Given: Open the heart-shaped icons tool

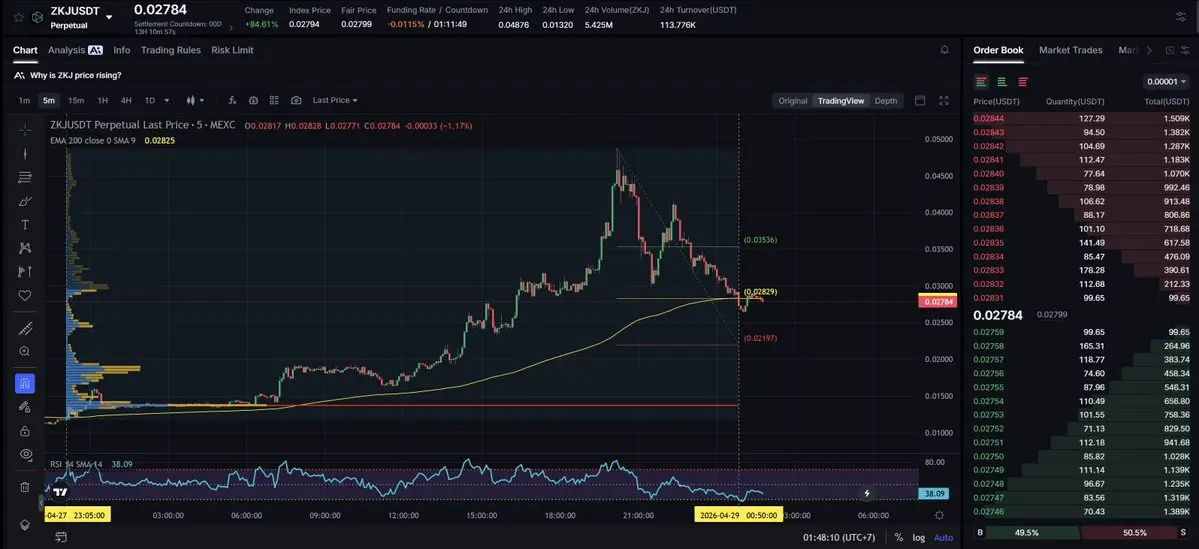Looking at the screenshot, I should (24, 295).
